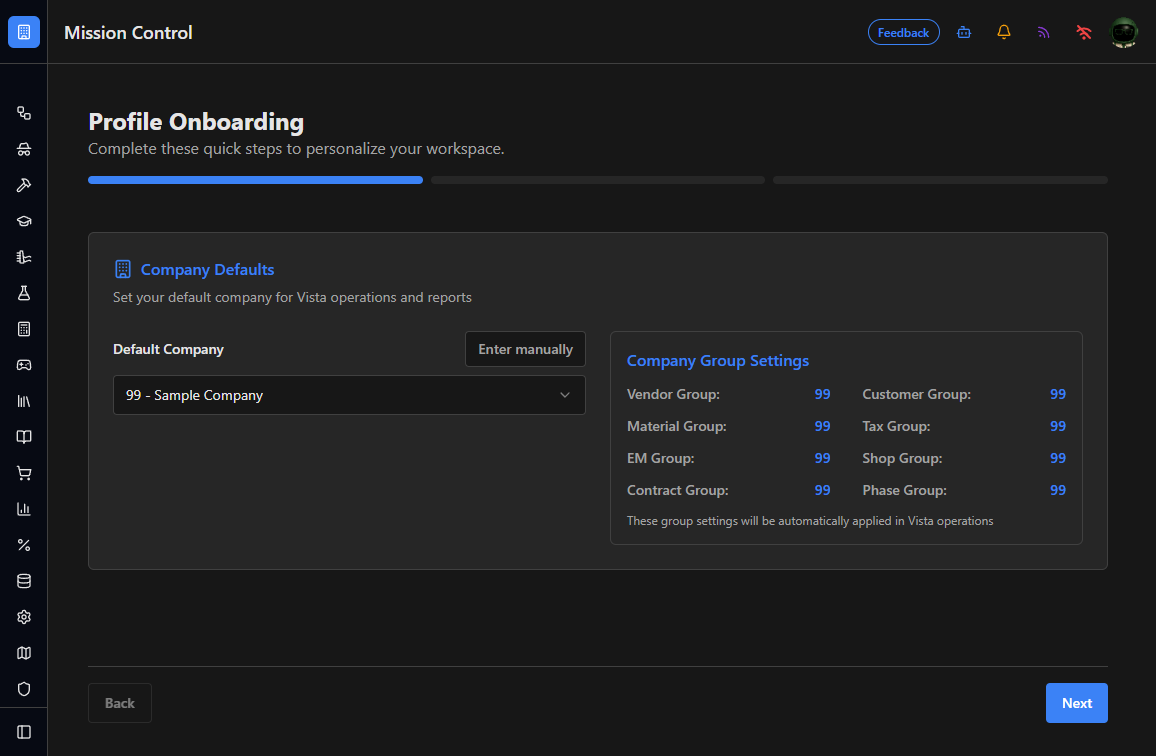Click the Company Defaults building icon

click(122, 269)
